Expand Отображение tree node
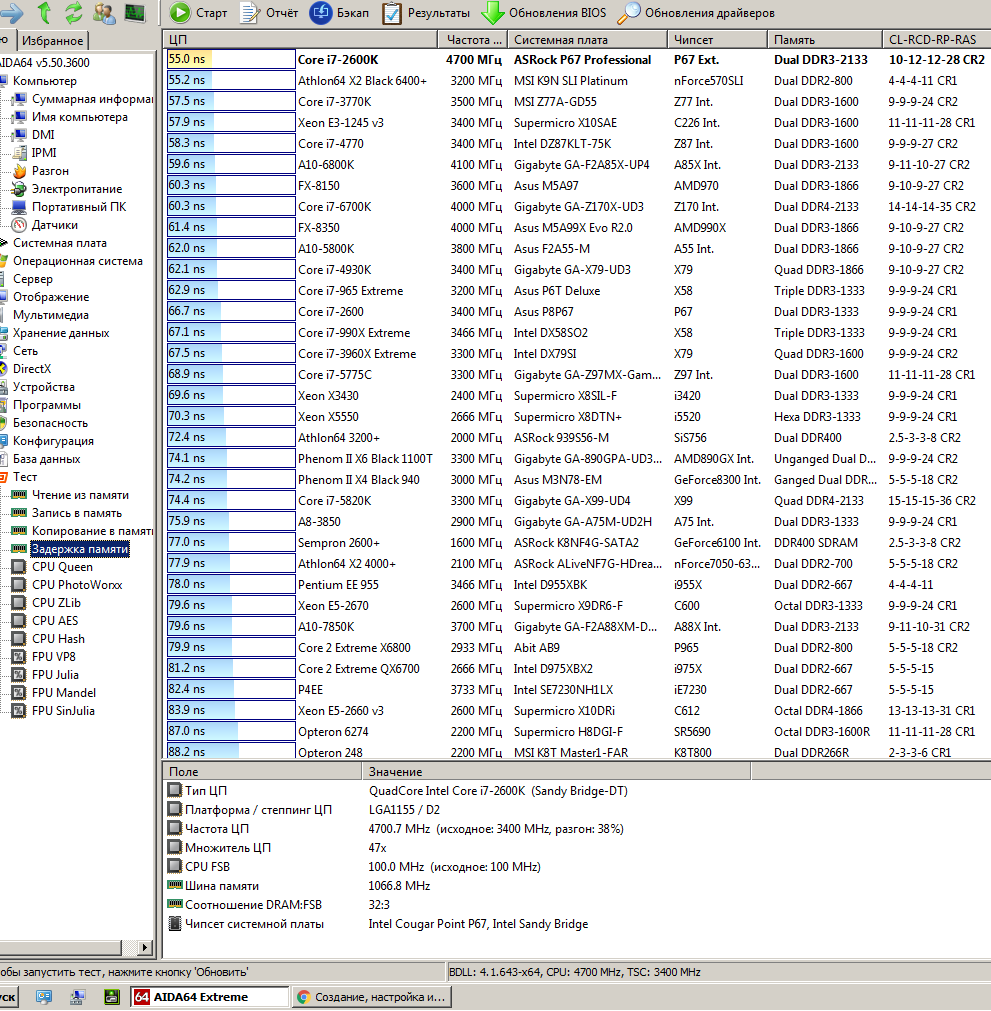The image size is (991, 1011). click(x=45, y=297)
